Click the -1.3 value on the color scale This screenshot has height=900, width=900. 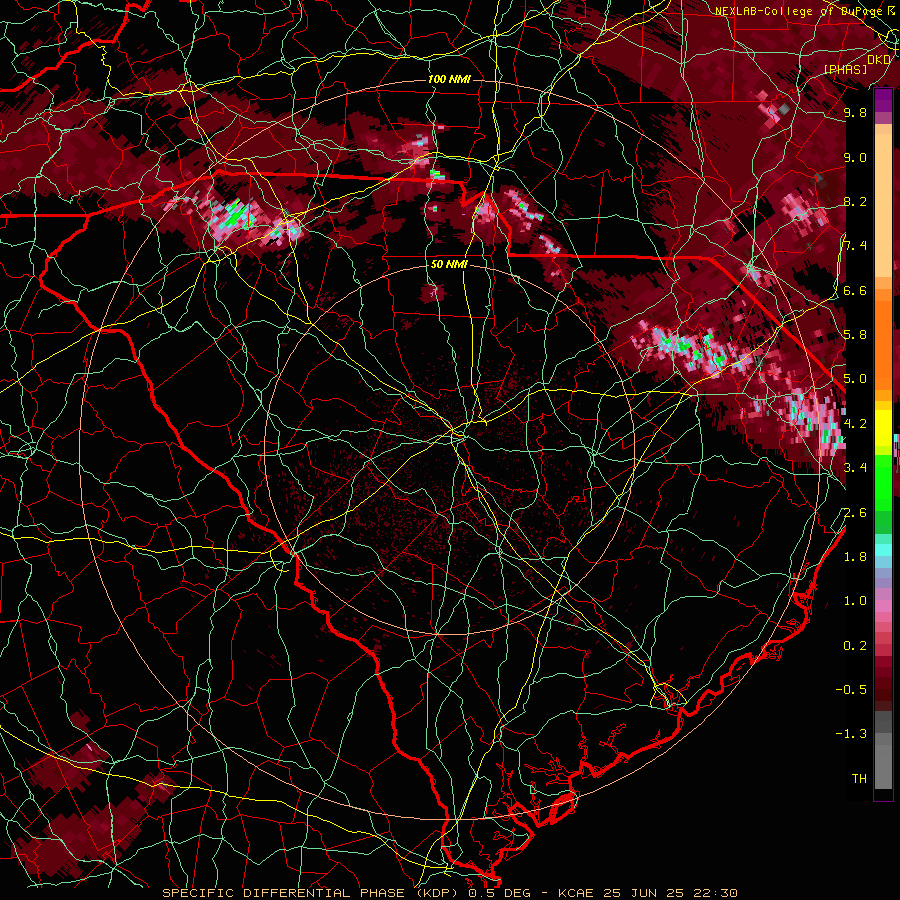(851, 734)
